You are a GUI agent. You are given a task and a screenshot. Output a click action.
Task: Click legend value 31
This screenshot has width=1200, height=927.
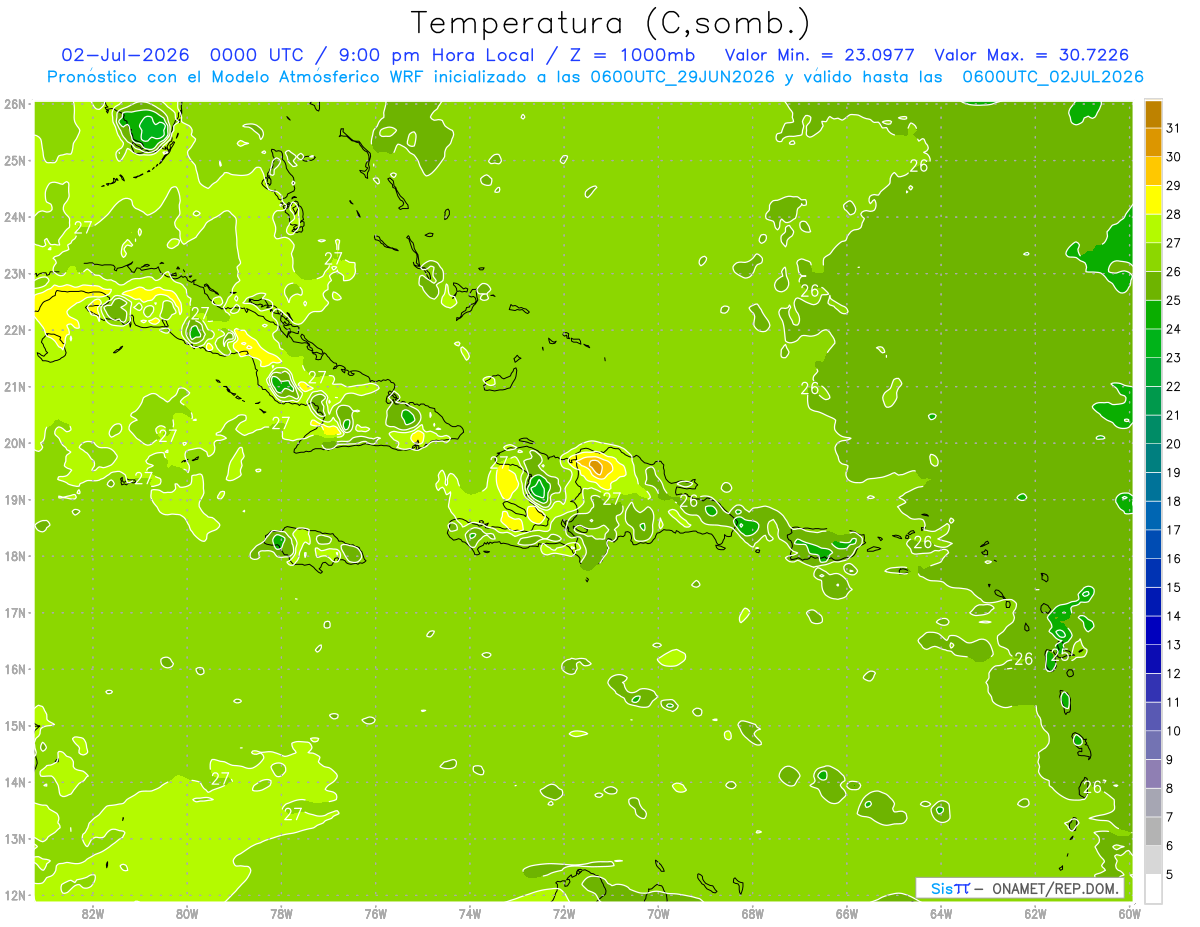coord(1174,128)
